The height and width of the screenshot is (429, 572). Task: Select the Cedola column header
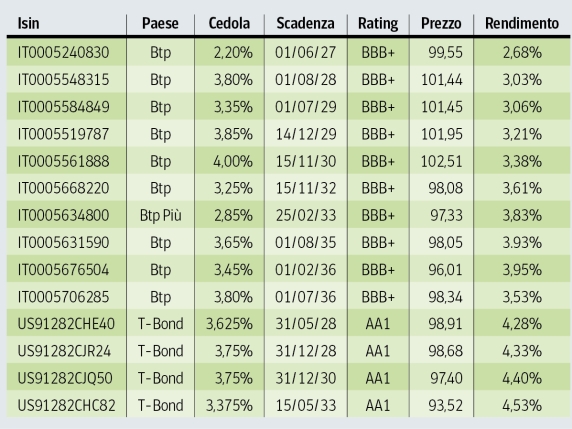[x=229, y=24]
